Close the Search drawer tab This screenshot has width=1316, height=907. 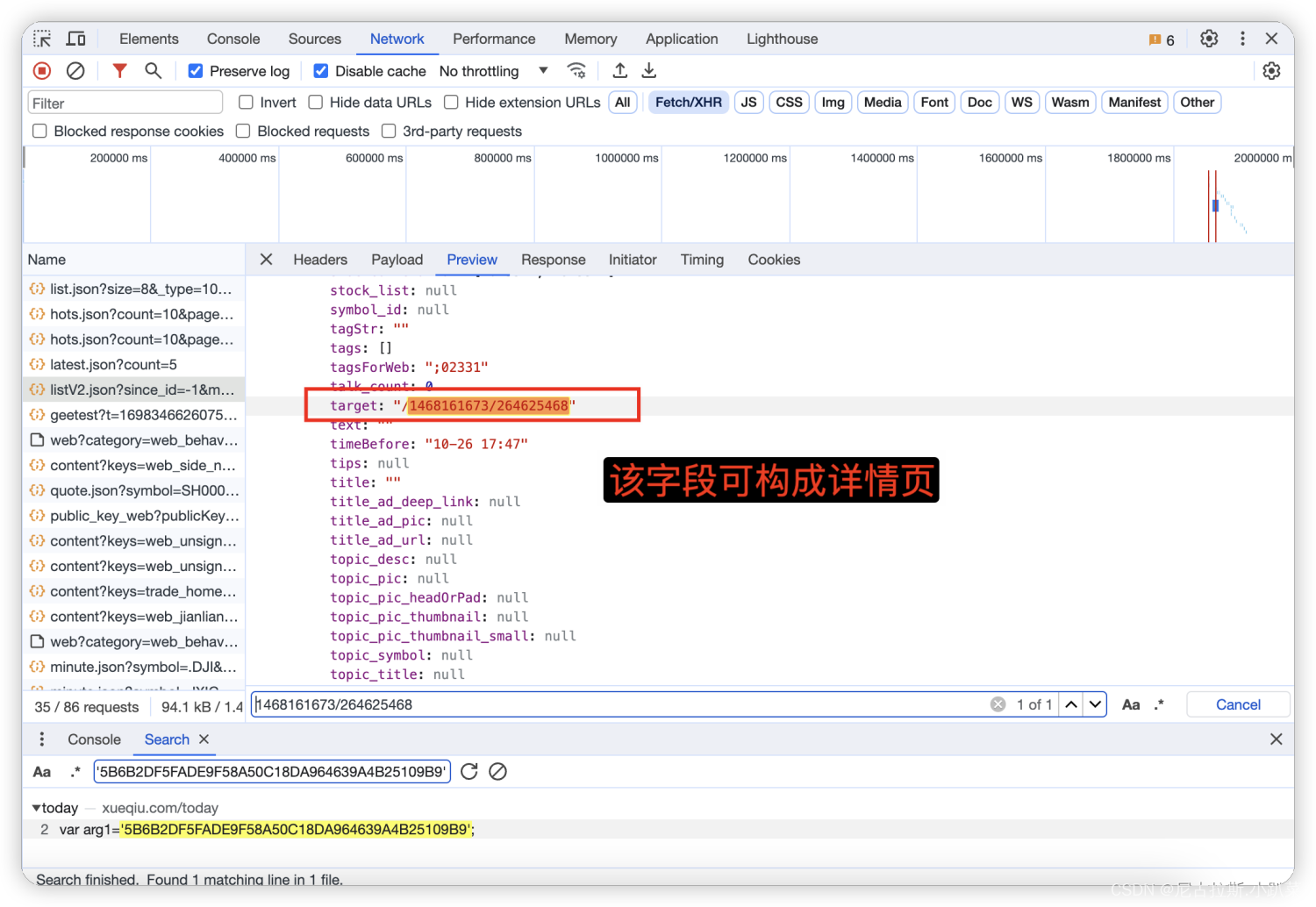[204, 739]
